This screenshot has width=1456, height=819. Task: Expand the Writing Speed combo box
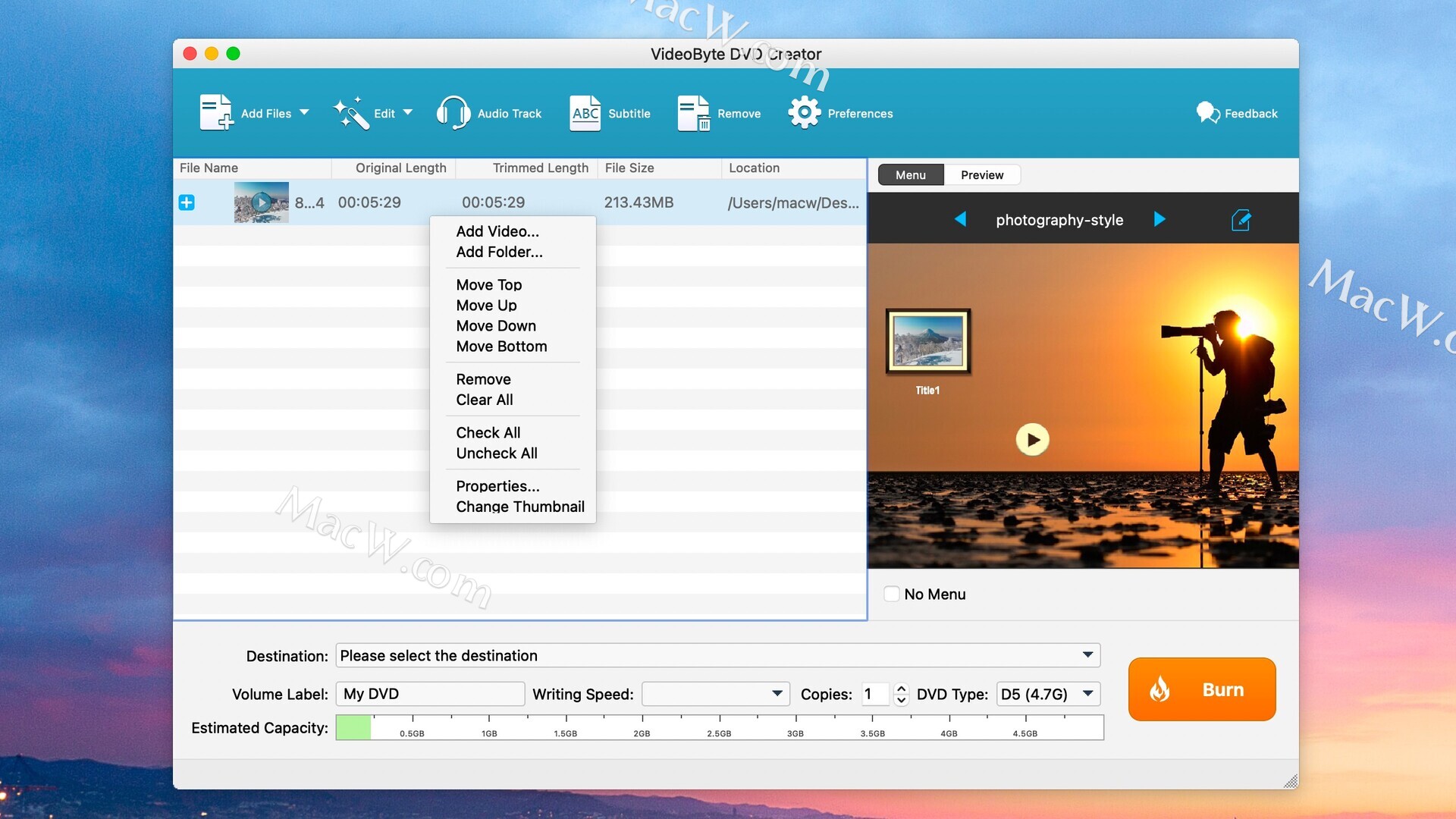coord(777,693)
